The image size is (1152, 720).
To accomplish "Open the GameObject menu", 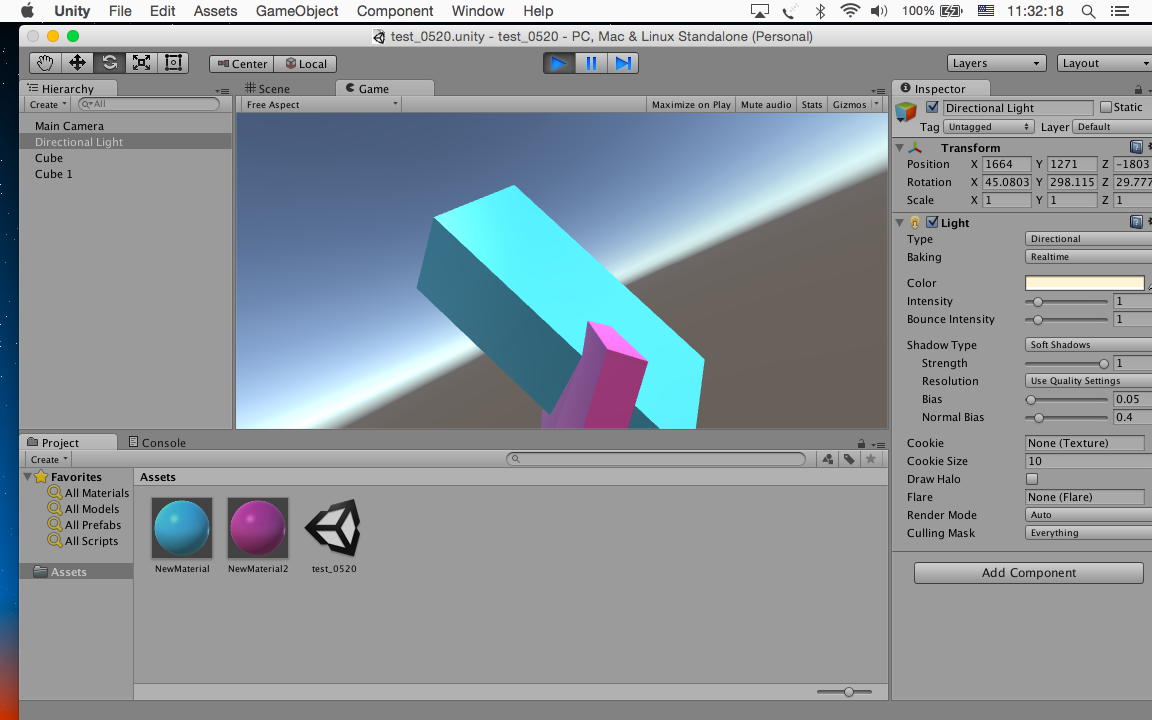I will point(297,11).
